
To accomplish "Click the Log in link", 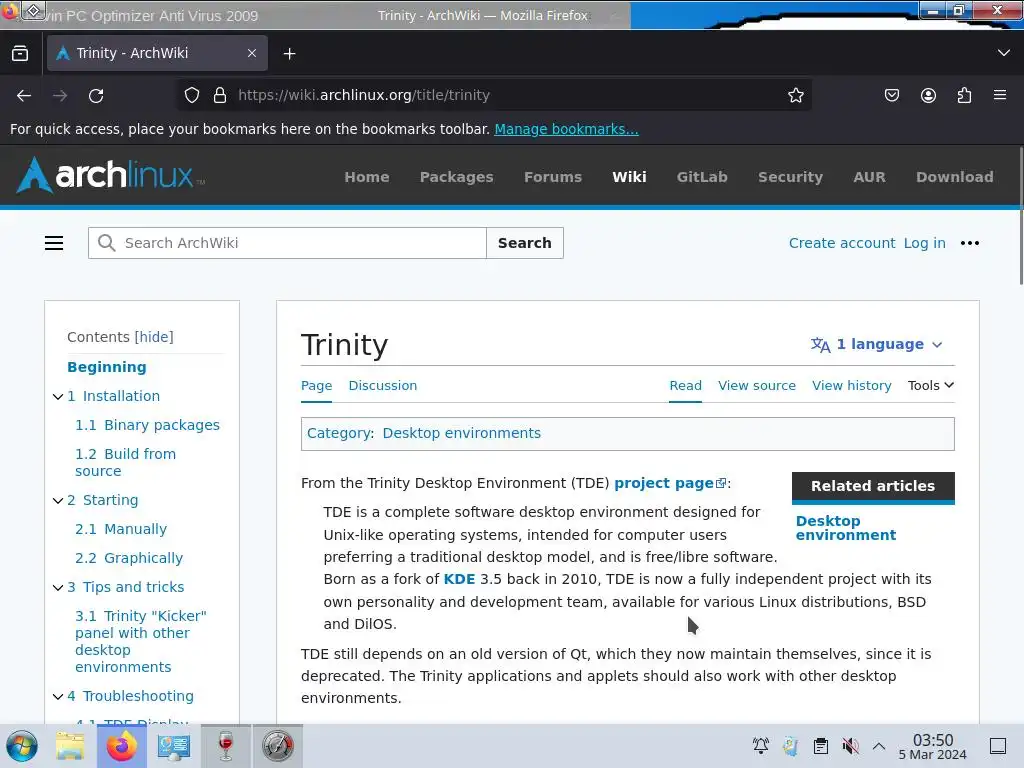I will point(925,243).
